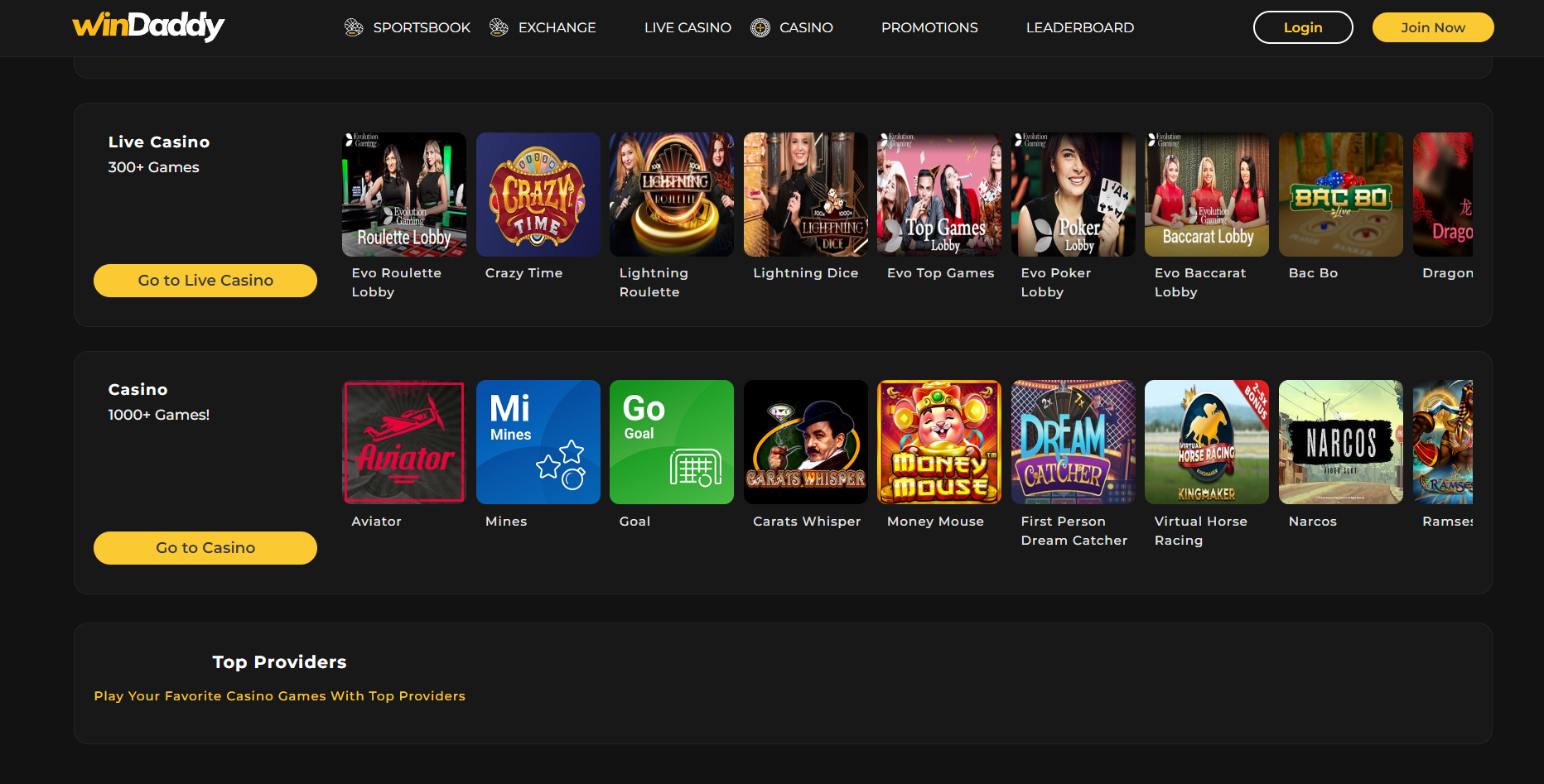This screenshot has width=1544, height=784.
Task: Click the Live Casino section heading
Action: (159, 142)
